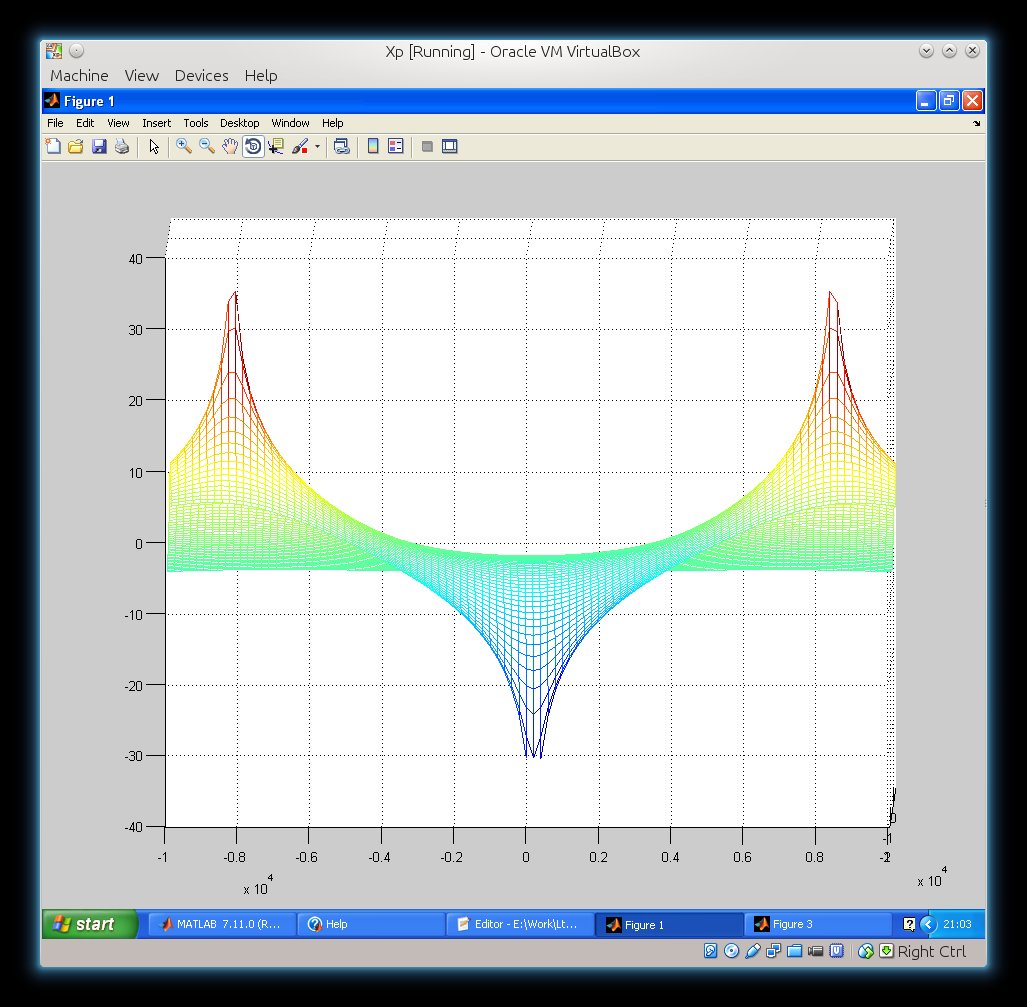Click the Right Ctrl host key label
This screenshot has height=1007, width=1027.
931,951
